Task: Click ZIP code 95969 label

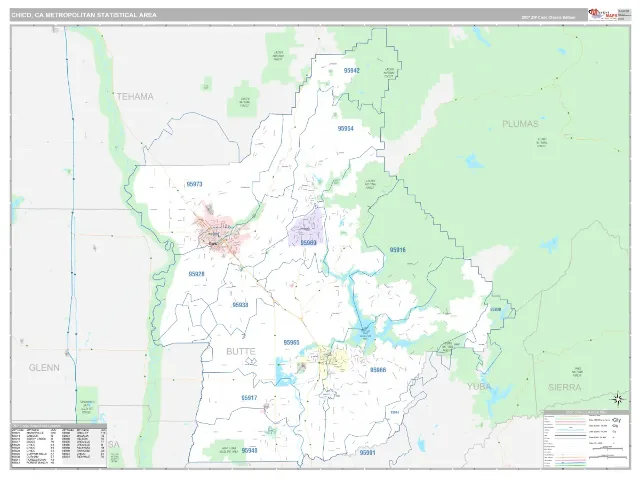Action: (x=309, y=243)
